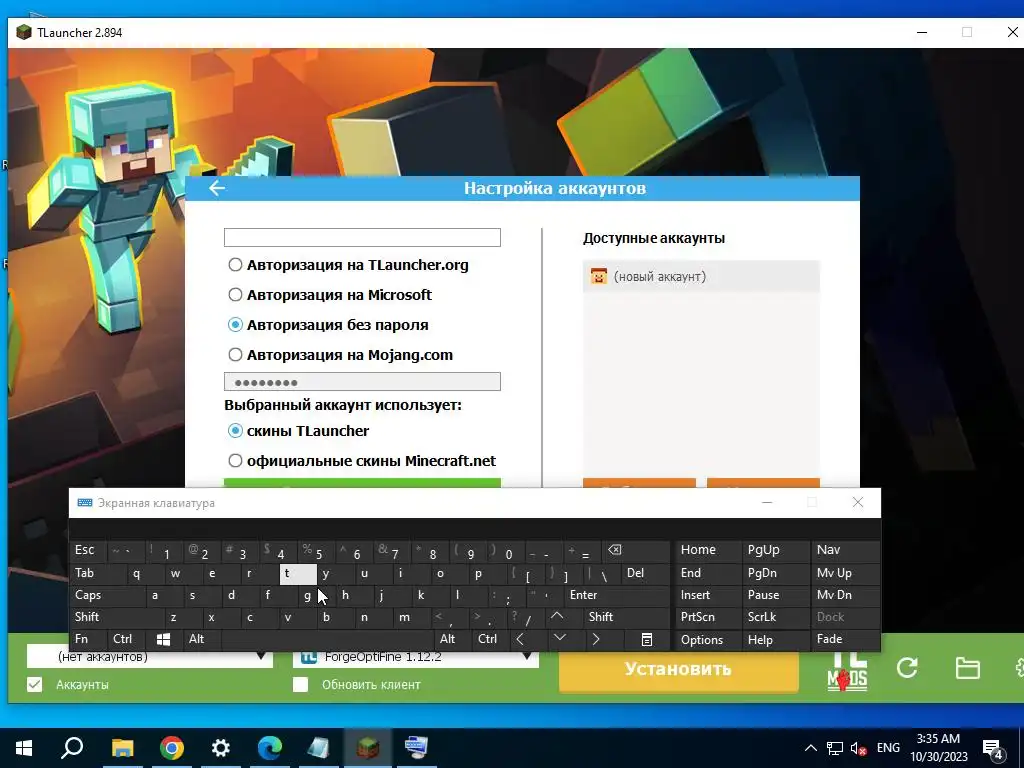Screen dimensions: 1024x768
Task: Click the Tab key on on-screen keyboard
Action: coord(98,573)
